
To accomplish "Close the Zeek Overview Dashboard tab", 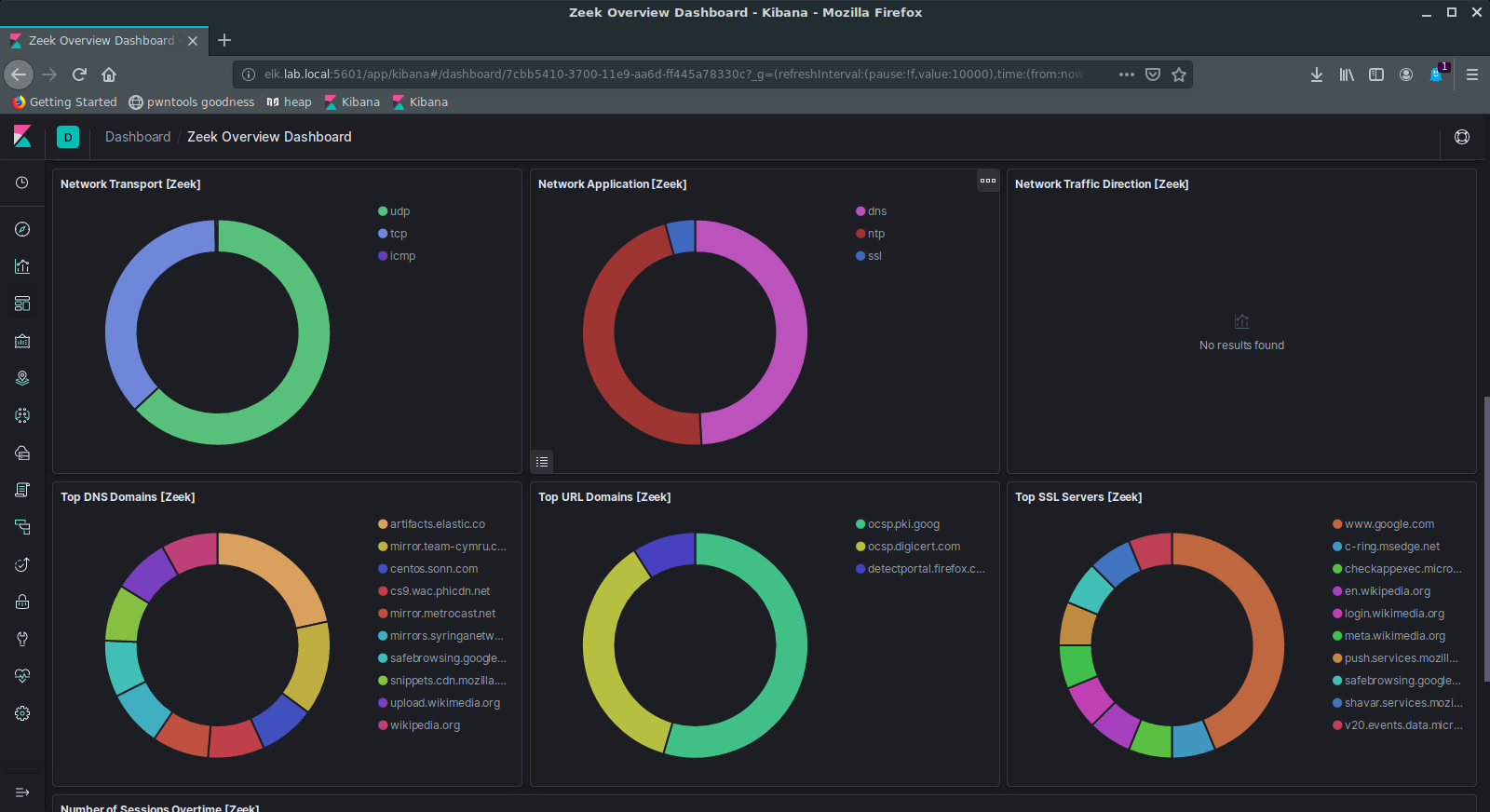I will click(193, 41).
